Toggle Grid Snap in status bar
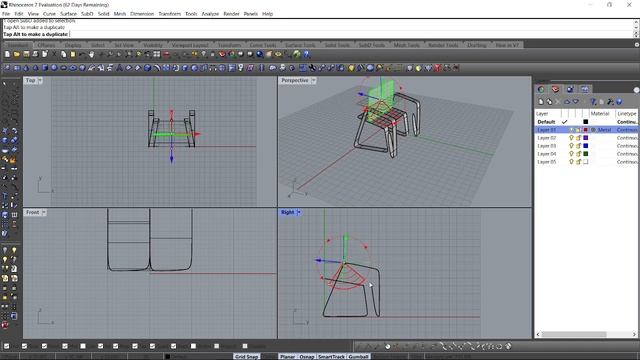This screenshot has width=640, height=360. pyautogui.click(x=247, y=357)
